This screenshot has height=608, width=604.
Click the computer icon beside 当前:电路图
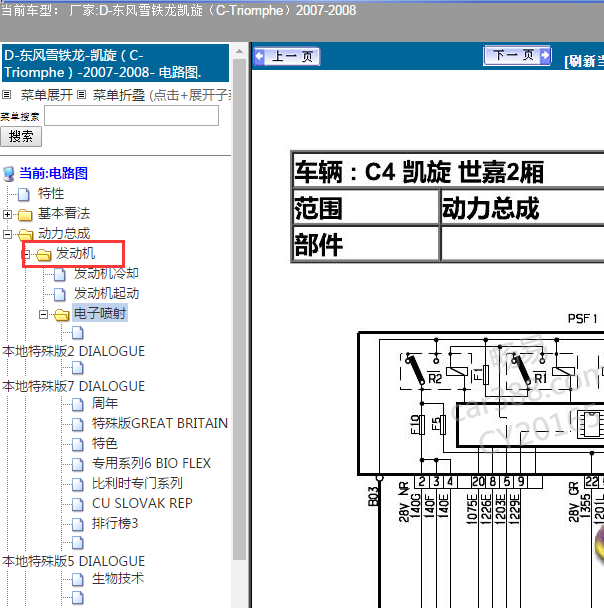point(9,174)
